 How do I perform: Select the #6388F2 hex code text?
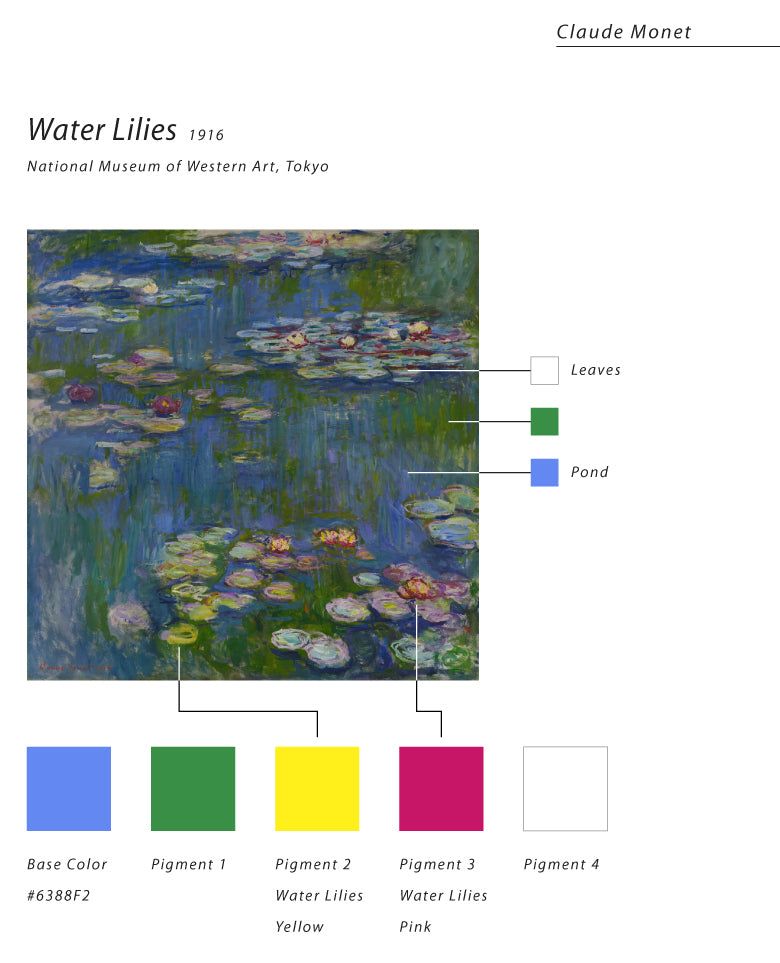point(59,896)
